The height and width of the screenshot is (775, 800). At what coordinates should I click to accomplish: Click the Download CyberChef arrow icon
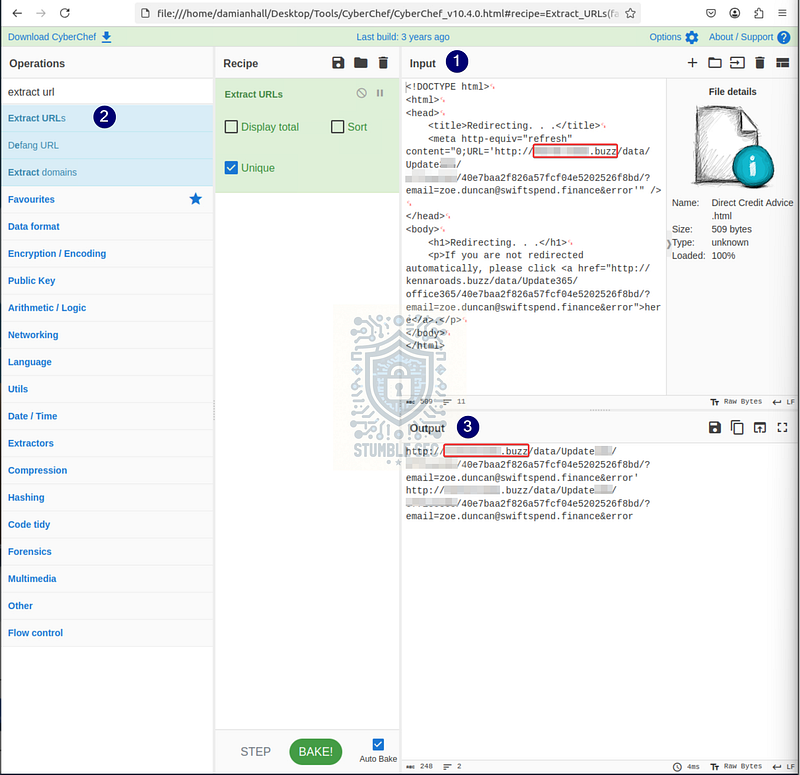(106, 37)
